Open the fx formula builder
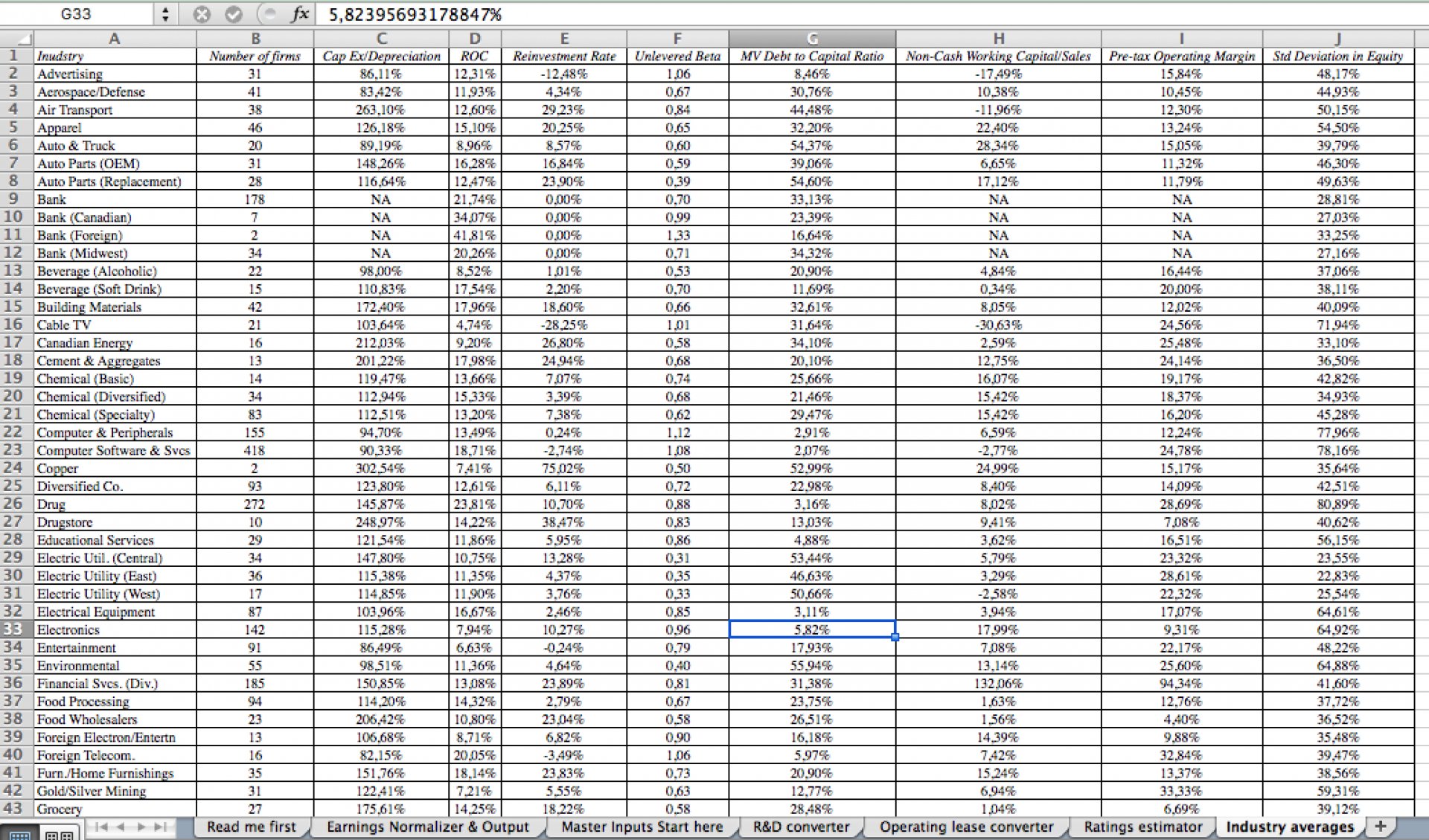 click(x=300, y=14)
